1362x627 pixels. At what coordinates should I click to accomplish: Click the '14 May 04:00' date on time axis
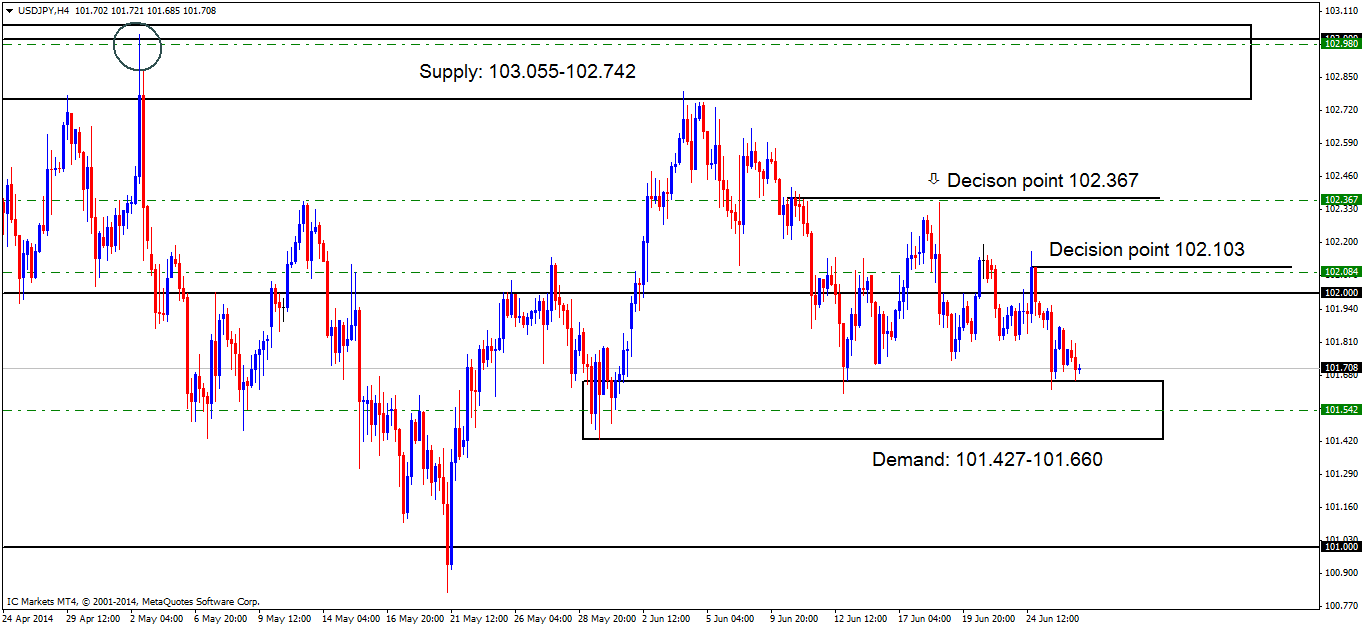pos(352,619)
